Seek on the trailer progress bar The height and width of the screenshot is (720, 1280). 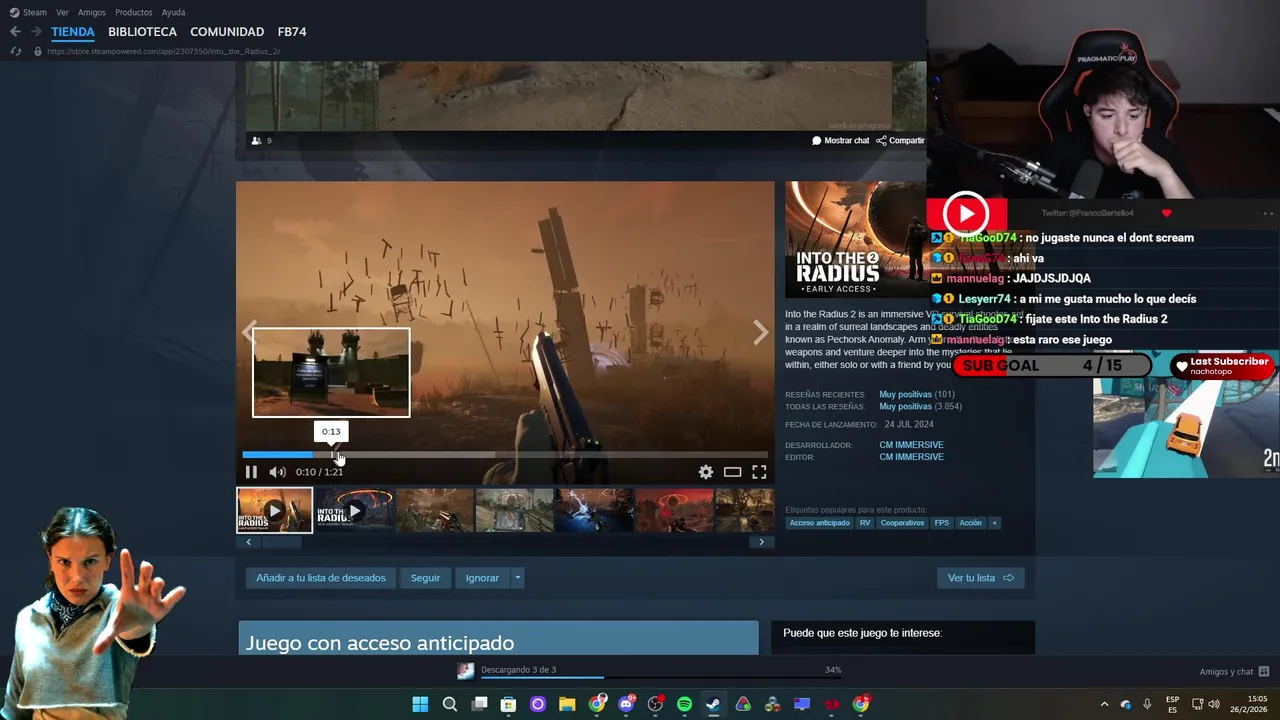click(x=505, y=455)
